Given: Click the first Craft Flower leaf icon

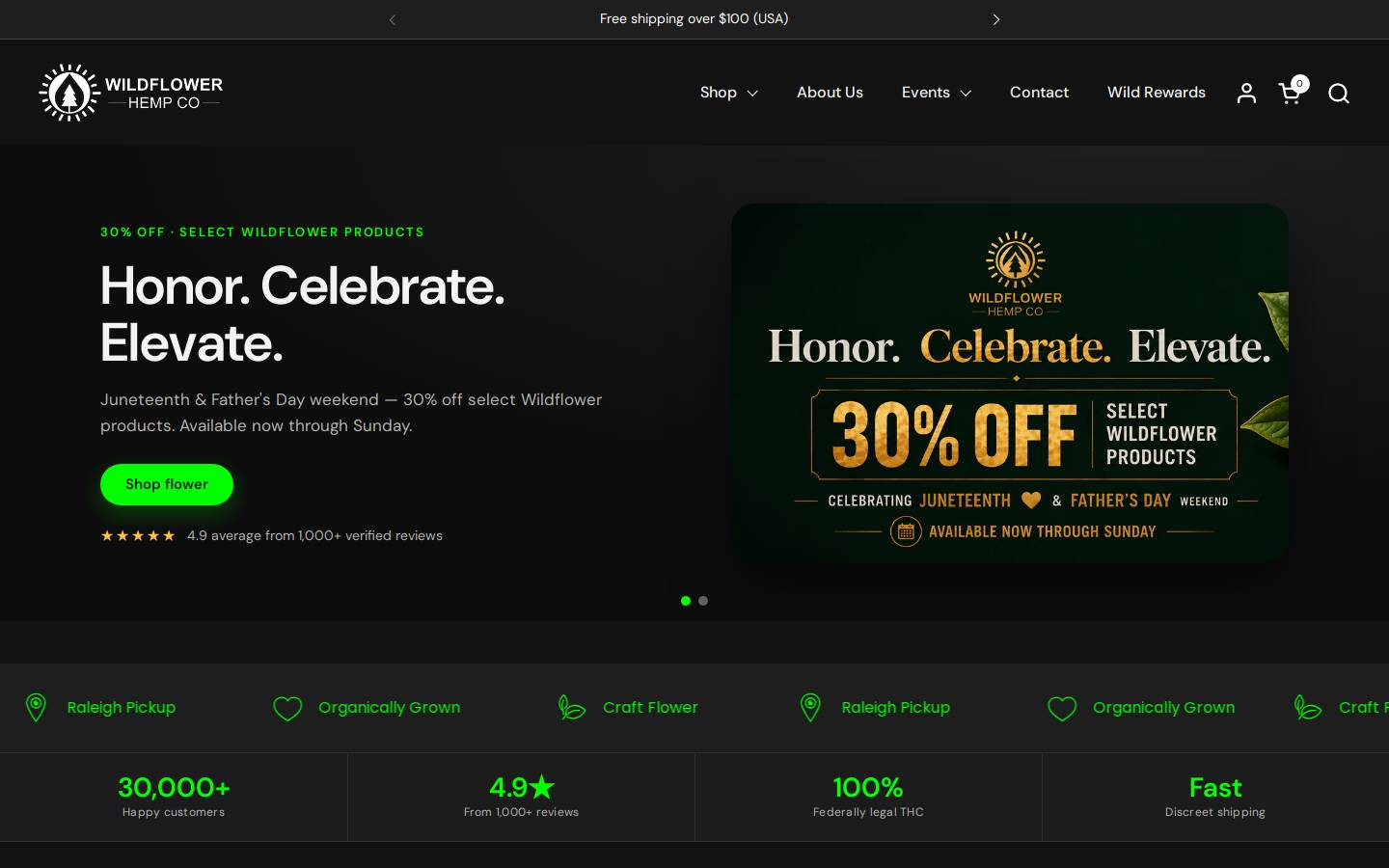Looking at the screenshot, I should pos(572,708).
